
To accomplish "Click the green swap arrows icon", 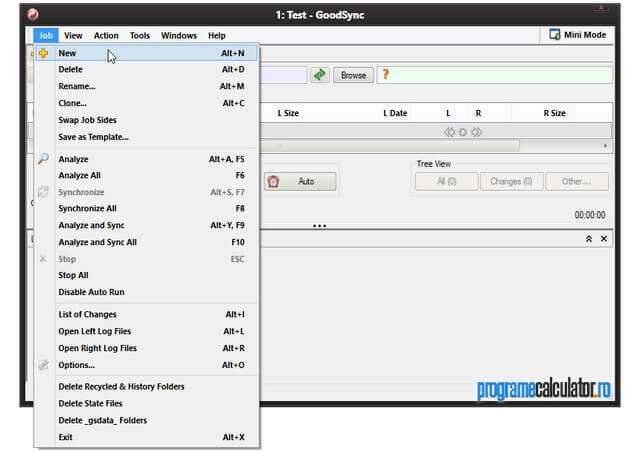I will click(x=320, y=75).
